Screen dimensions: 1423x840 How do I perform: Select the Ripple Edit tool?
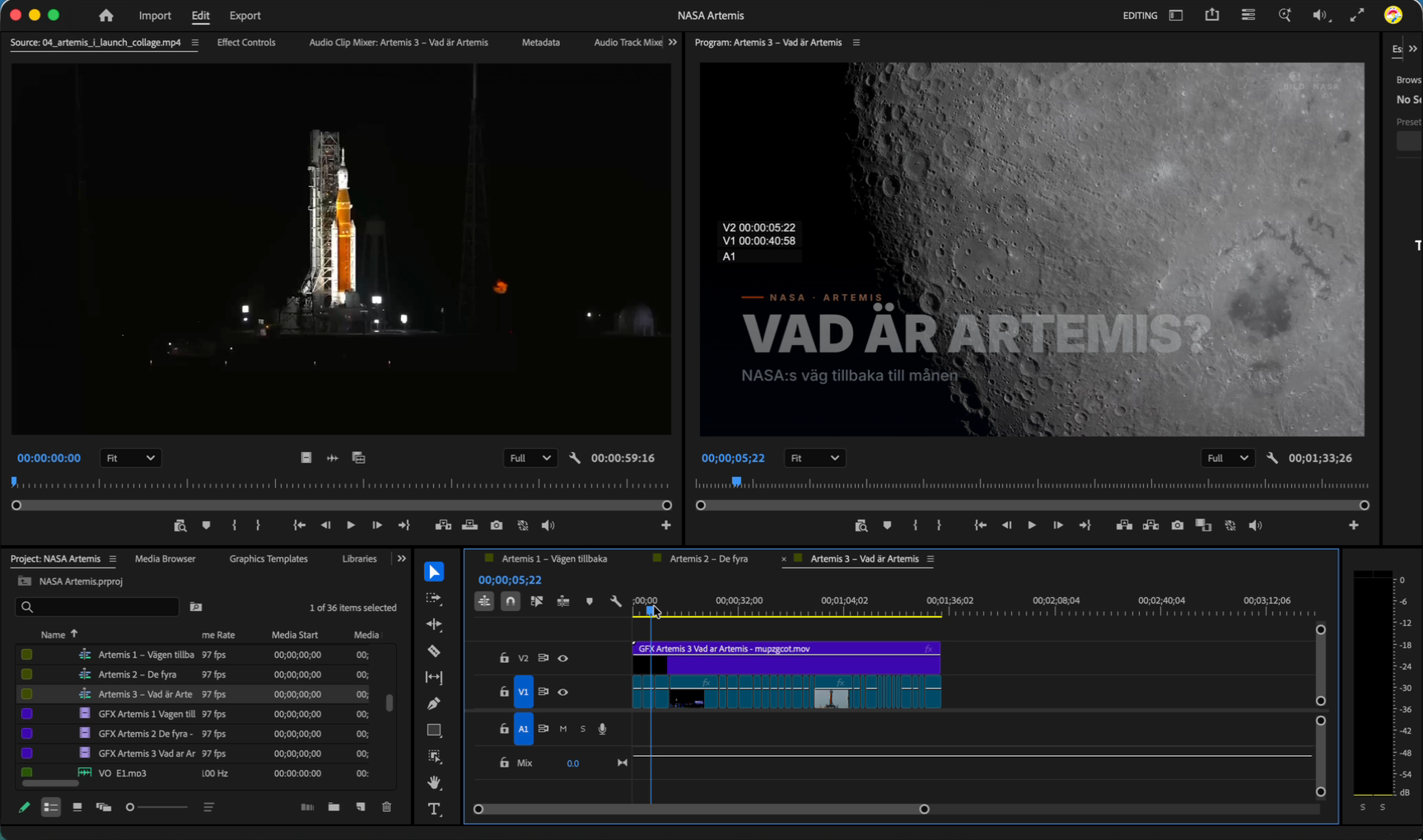pos(434,624)
